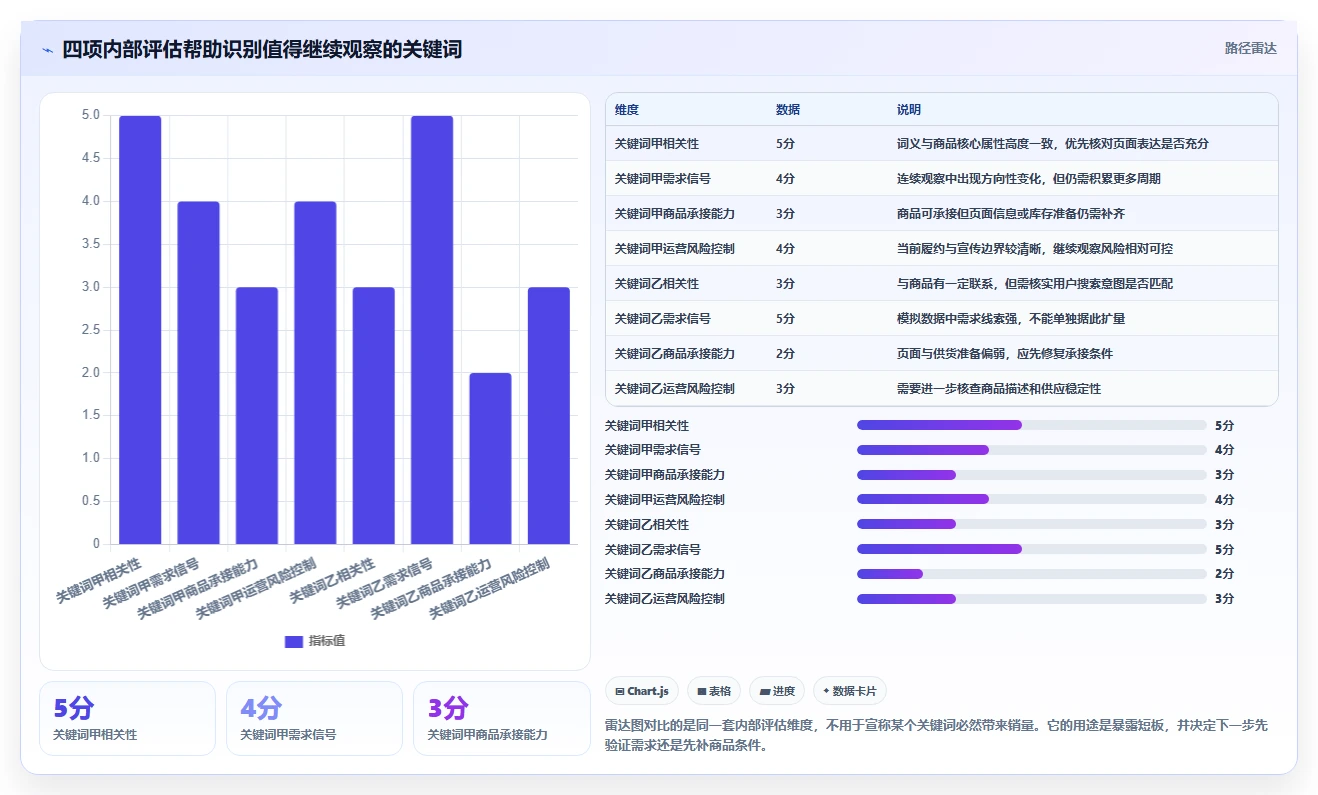This screenshot has height=795, width=1318.
Task: Click the 路径雷达 label in the header
Action: coord(1251,48)
